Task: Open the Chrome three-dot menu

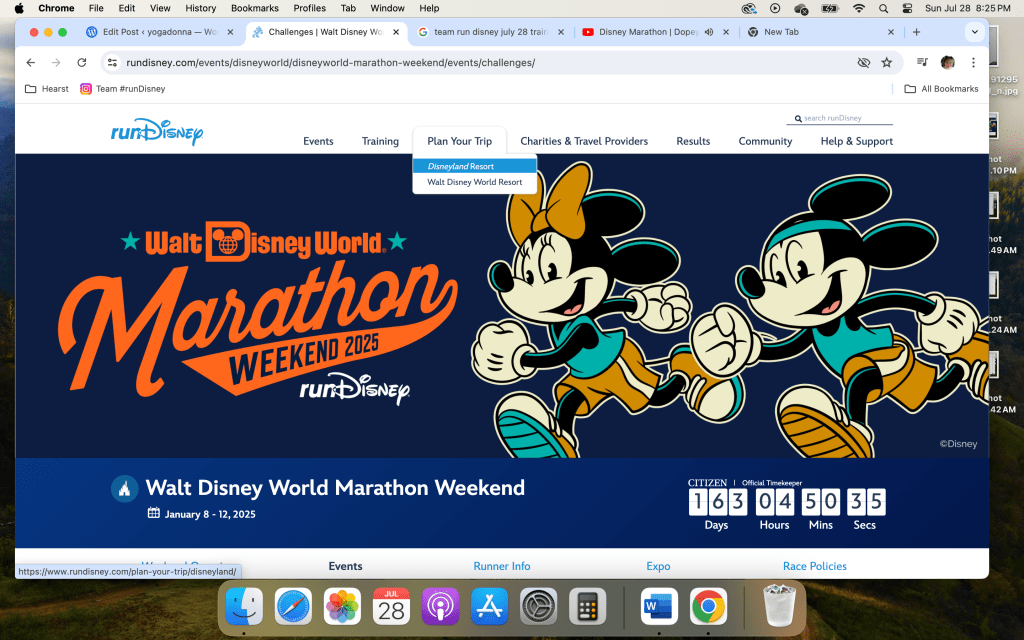Action: pos(973,62)
